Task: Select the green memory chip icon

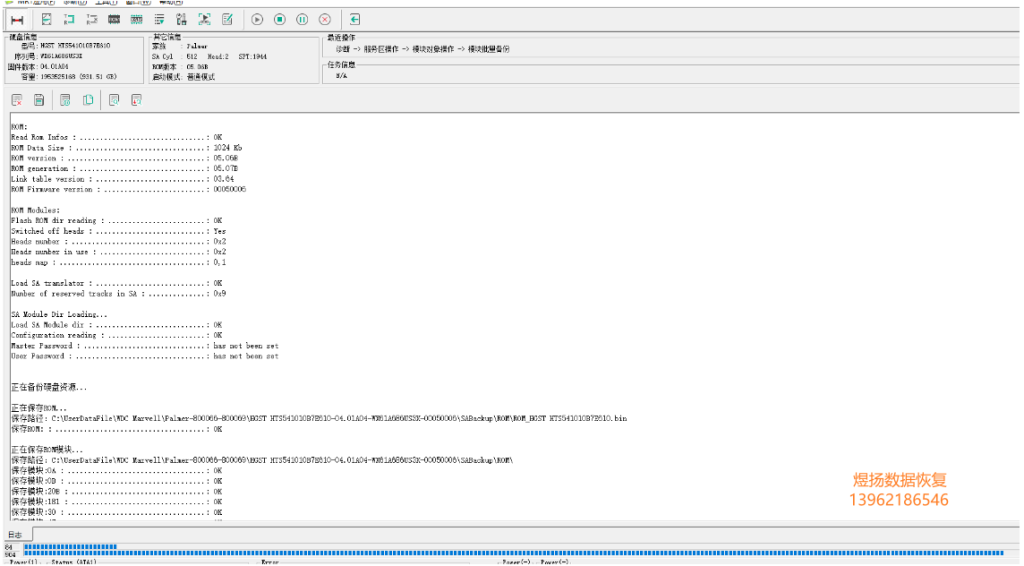Action: click(x=136, y=20)
